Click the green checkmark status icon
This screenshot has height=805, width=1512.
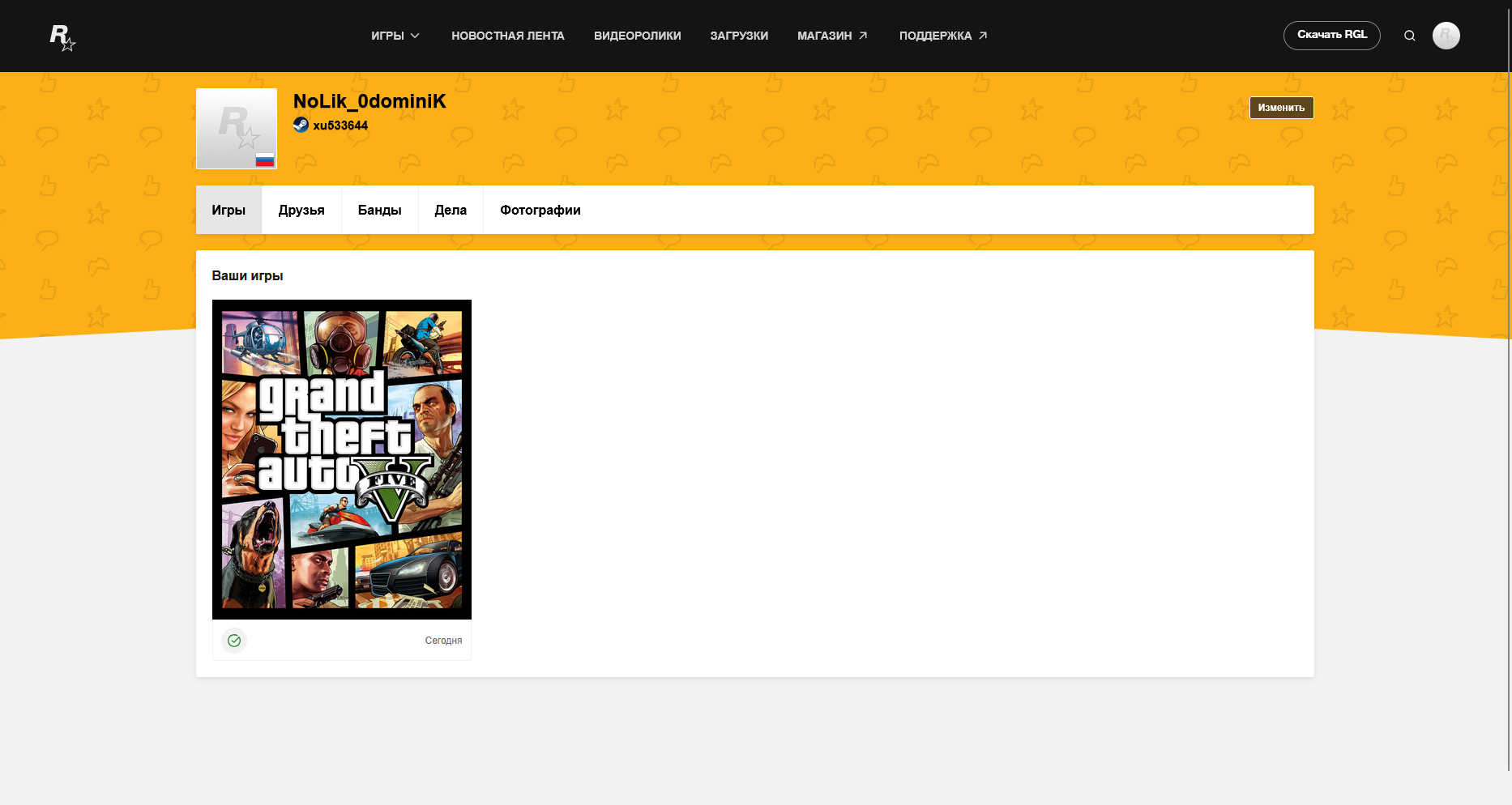coord(234,641)
